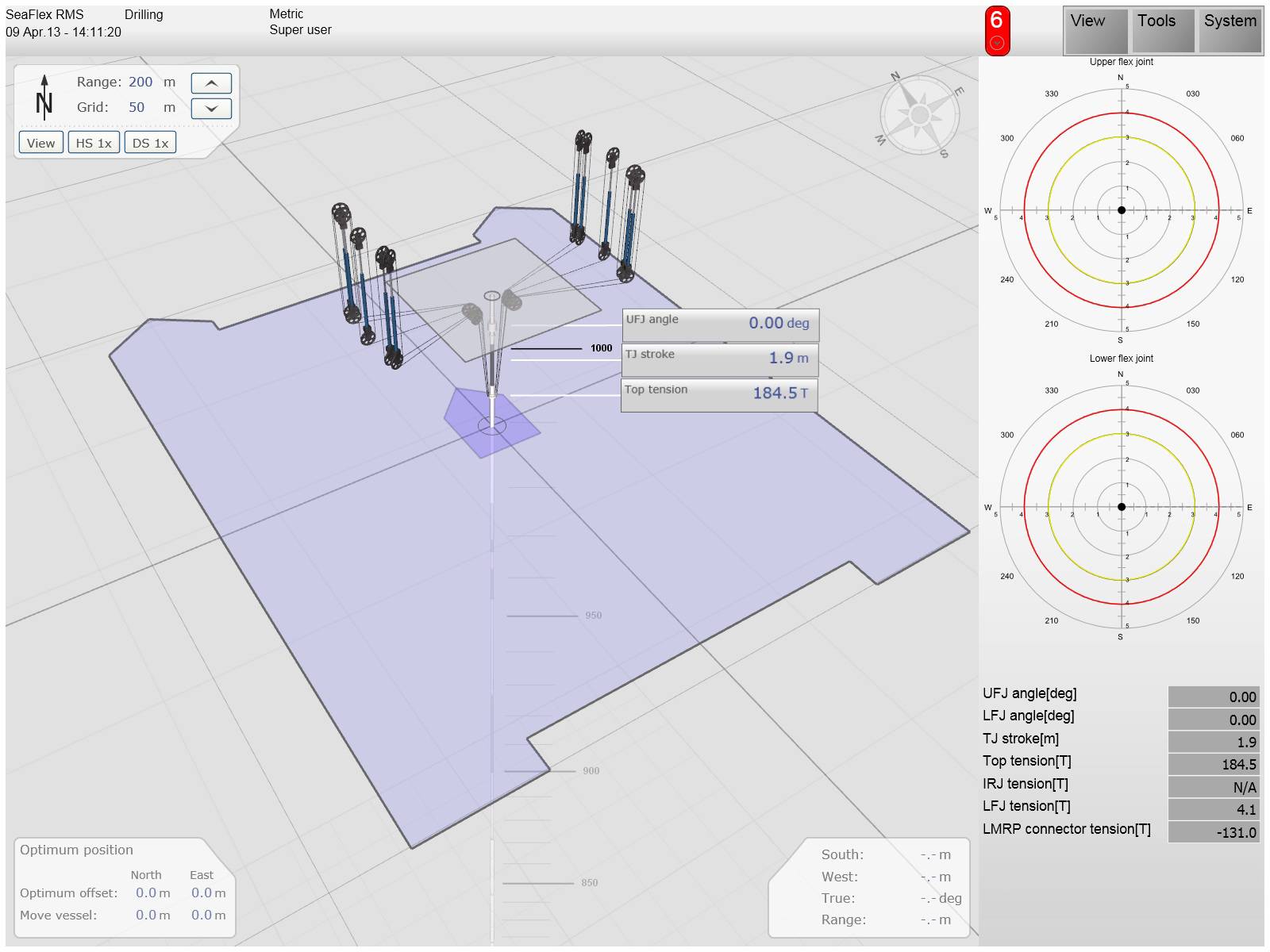Click the 950 depth marker on riser

(593, 616)
